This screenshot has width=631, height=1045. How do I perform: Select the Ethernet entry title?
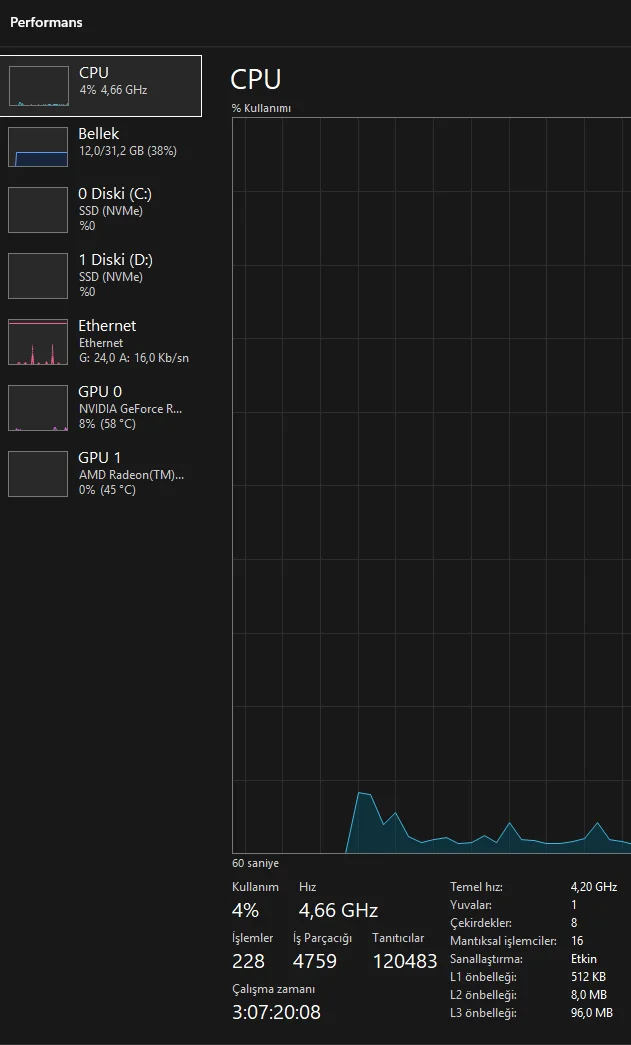[107, 326]
